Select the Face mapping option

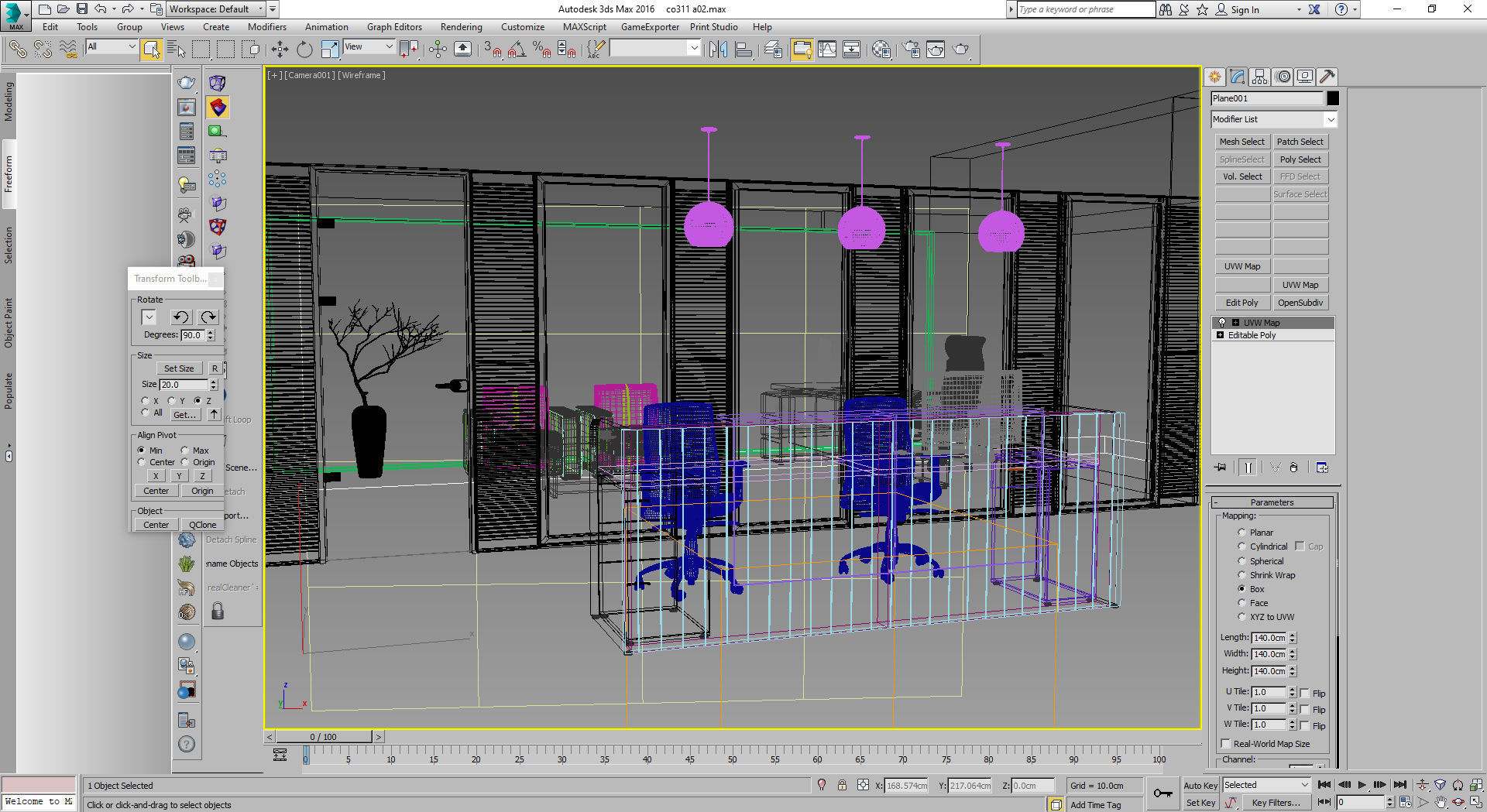click(x=1241, y=603)
